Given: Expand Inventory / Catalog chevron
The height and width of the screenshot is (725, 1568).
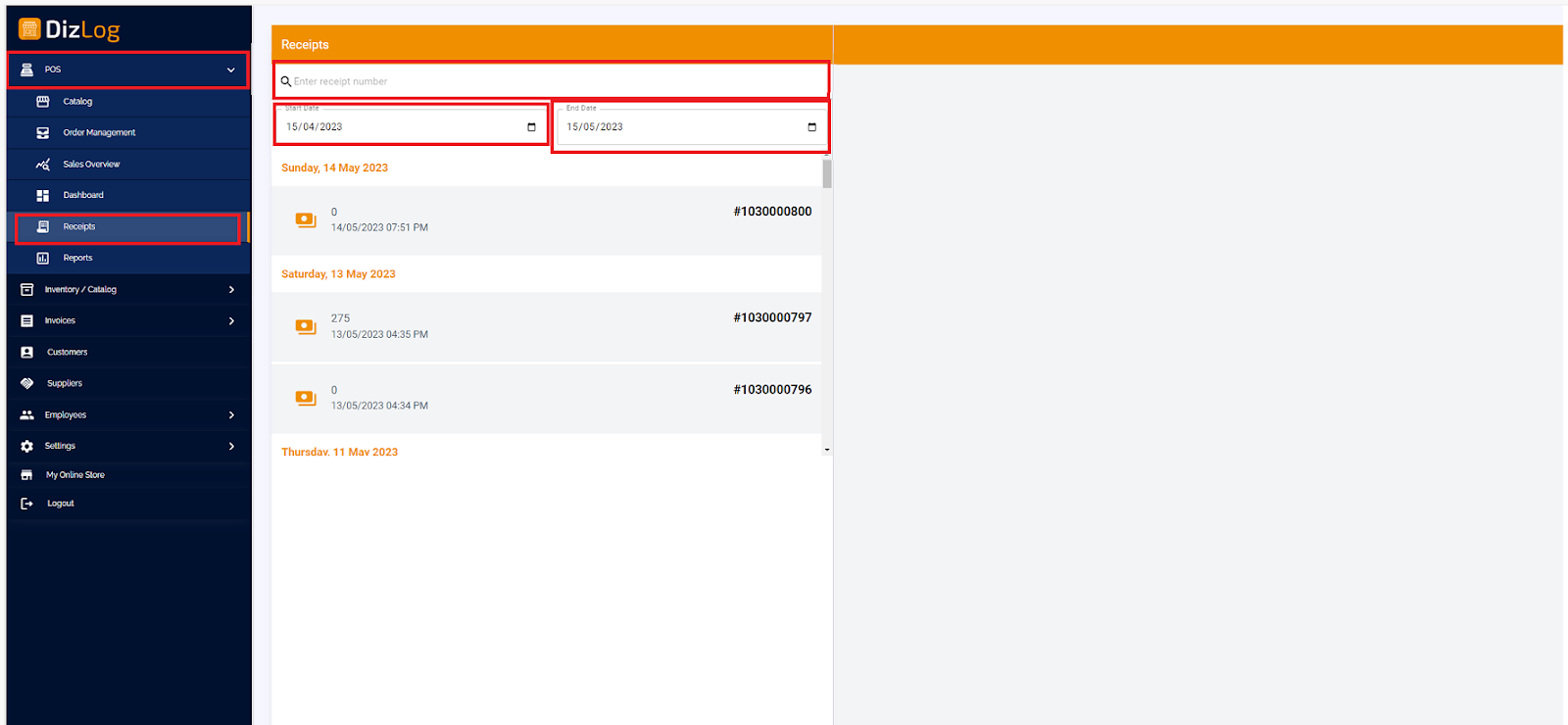Looking at the screenshot, I should coord(231,290).
